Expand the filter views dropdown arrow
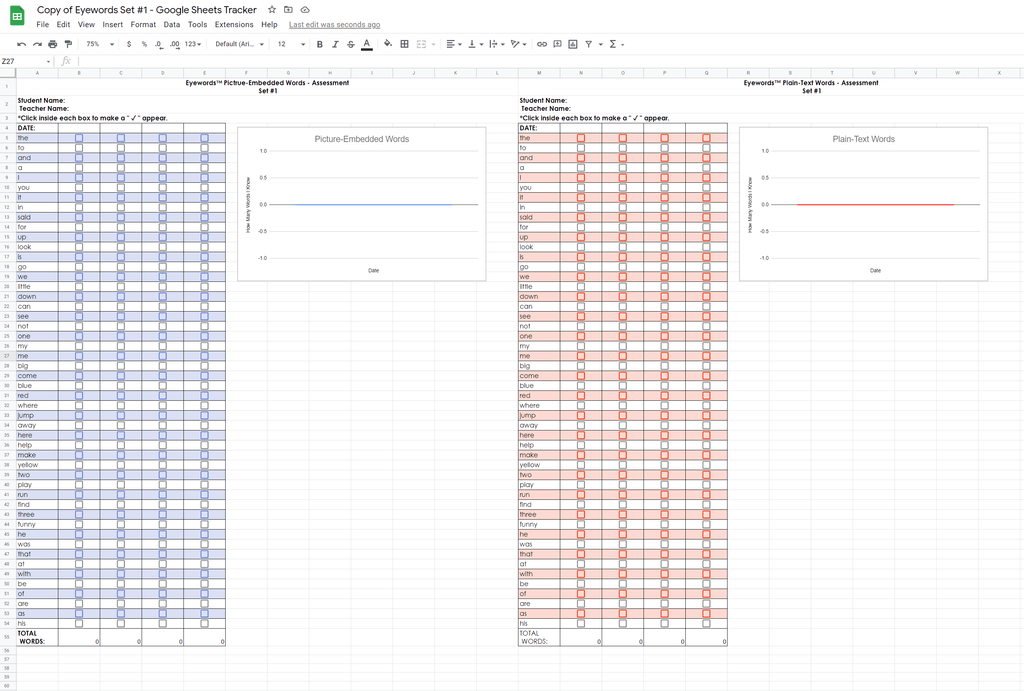Screen dimensions: 1024x691 [x=600, y=44]
